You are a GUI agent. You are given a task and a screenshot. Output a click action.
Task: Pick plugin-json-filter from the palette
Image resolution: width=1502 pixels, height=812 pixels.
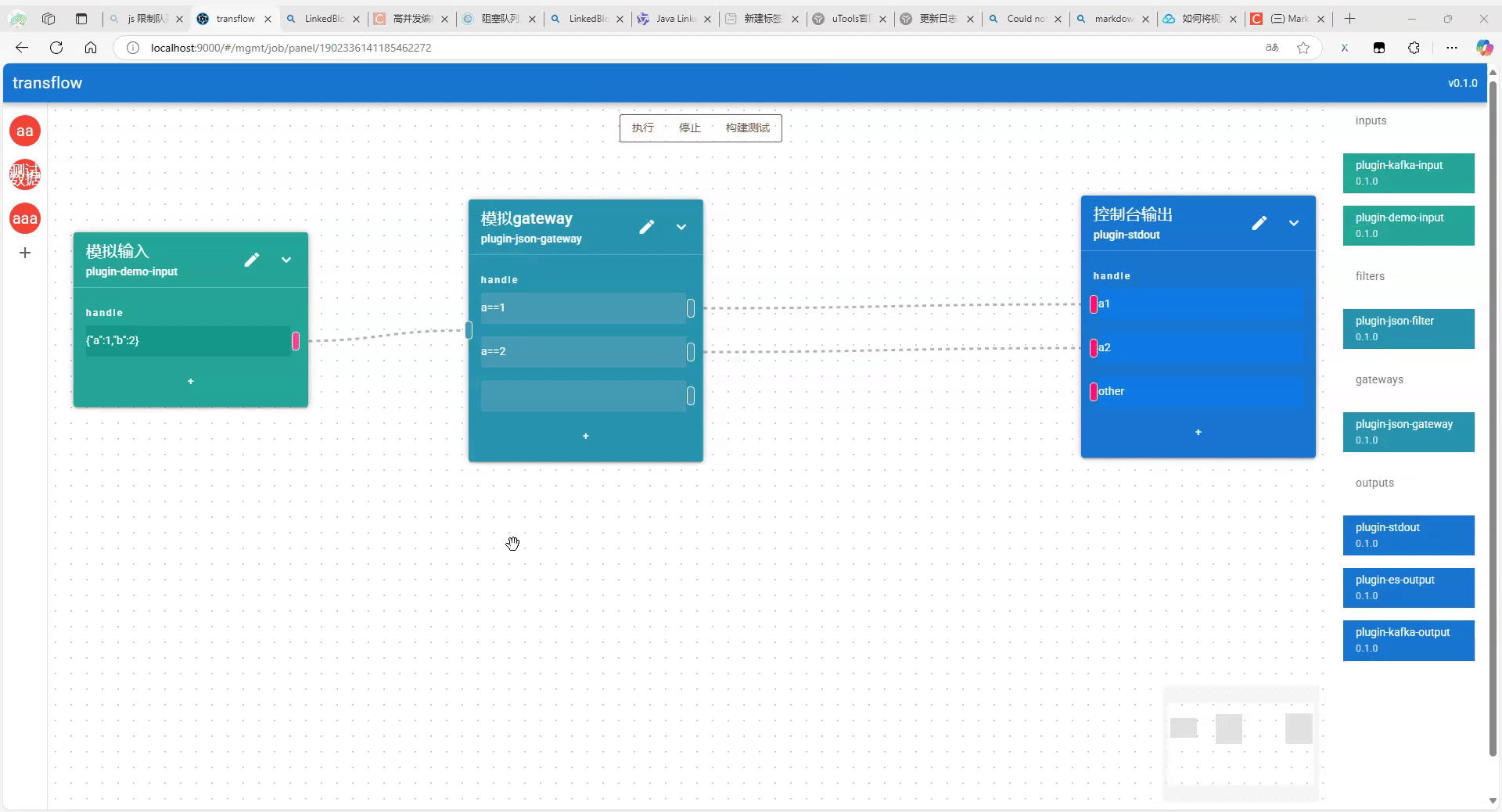tap(1408, 329)
